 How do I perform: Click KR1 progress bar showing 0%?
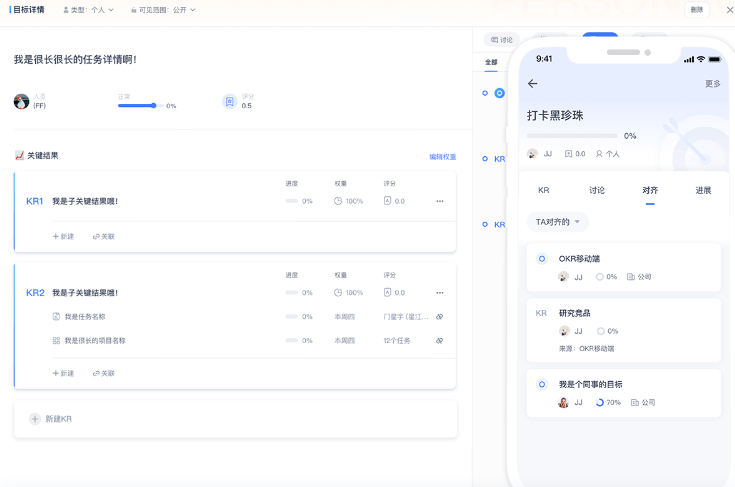tap(292, 201)
